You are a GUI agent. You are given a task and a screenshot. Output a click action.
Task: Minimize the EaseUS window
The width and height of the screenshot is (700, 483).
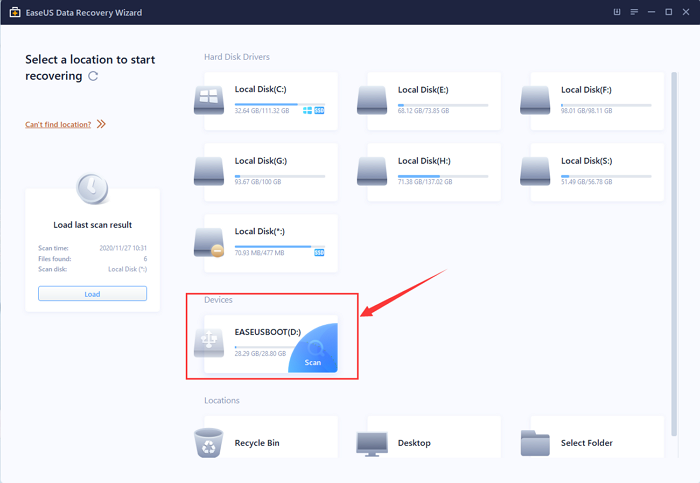(651, 12)
